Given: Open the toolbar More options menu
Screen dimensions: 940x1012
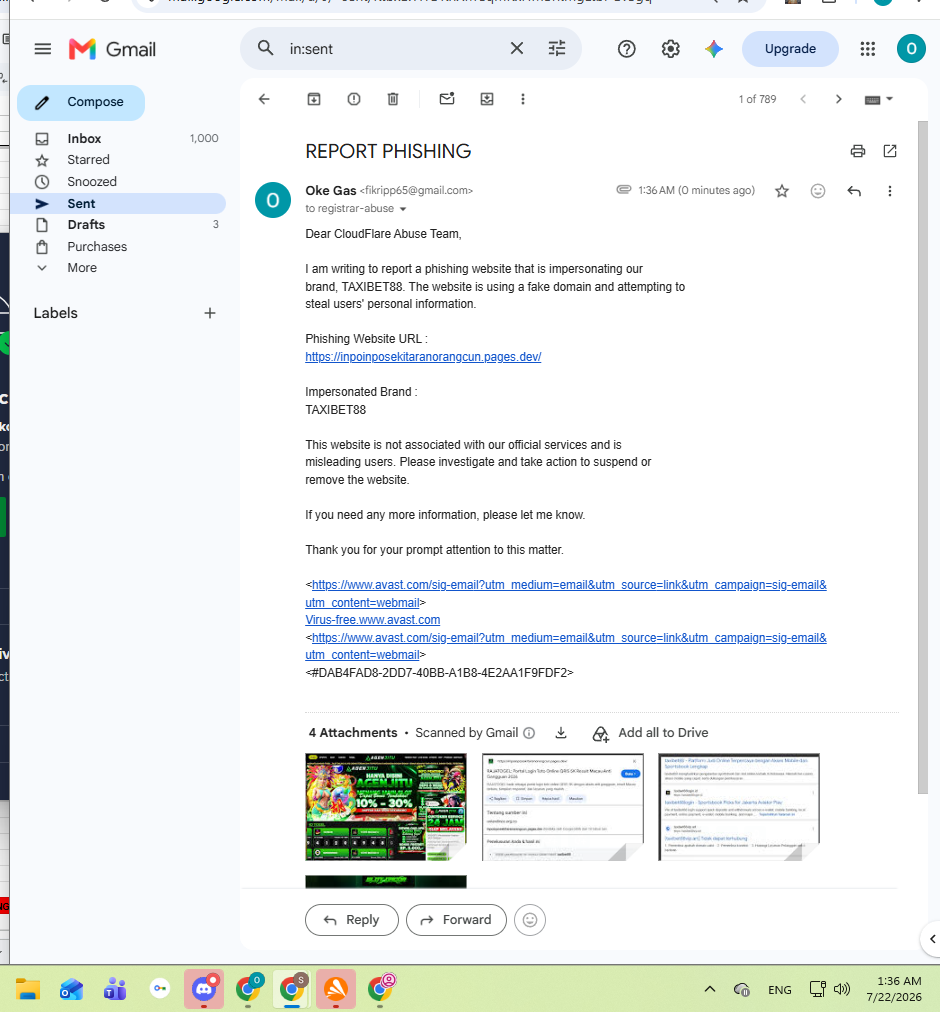Looking at the screenshot, I should pos(523,99).
